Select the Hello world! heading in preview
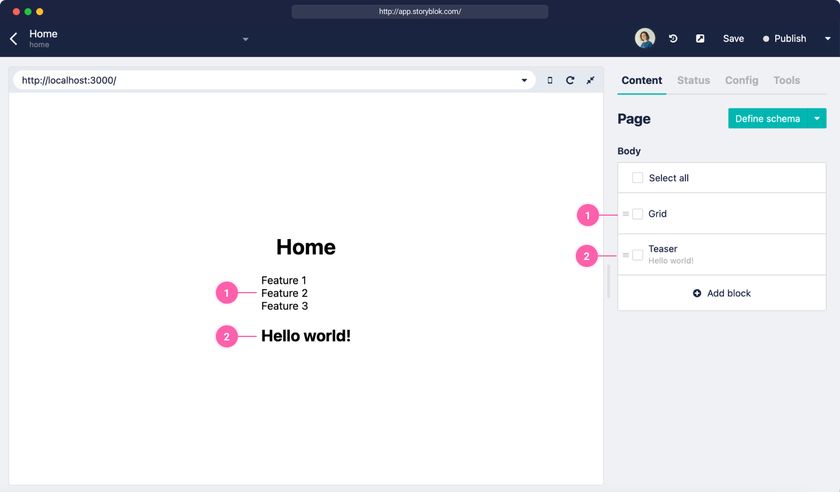The width and height of the screenshot is (840, 492). (306, 336)
